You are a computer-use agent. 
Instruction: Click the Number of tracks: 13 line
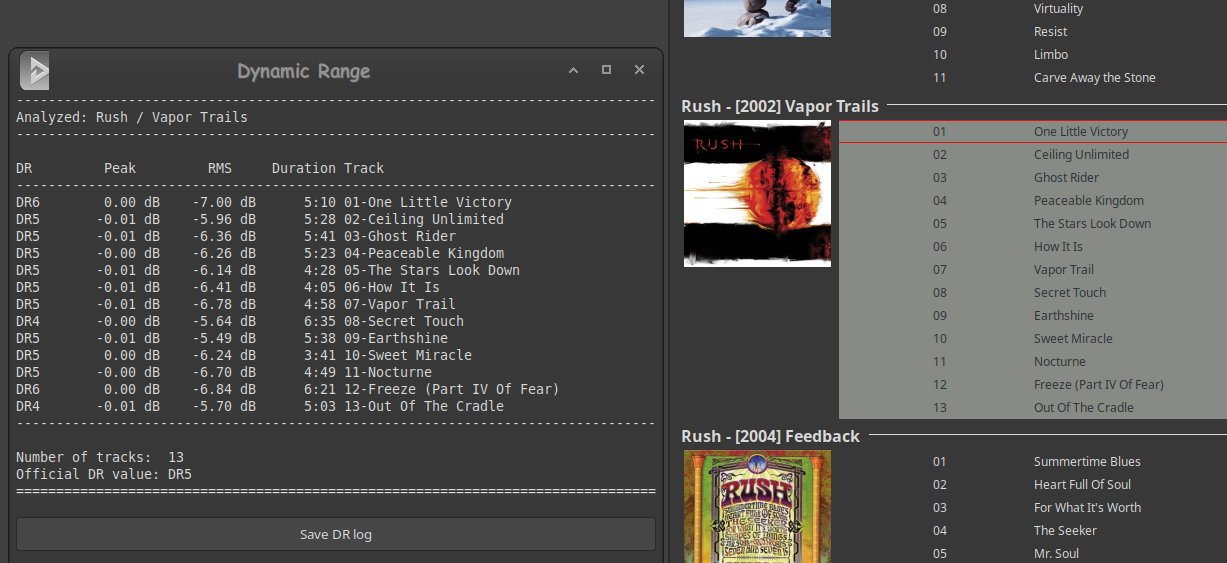pos(100,457)
